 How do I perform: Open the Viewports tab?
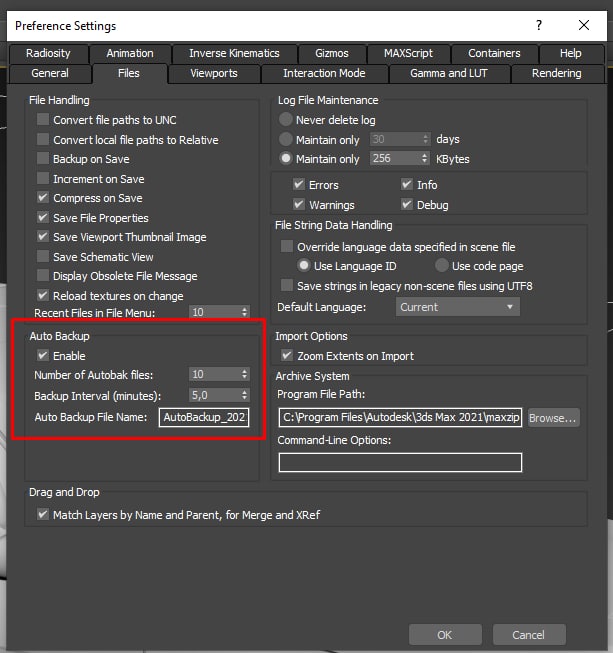(214, 73)
